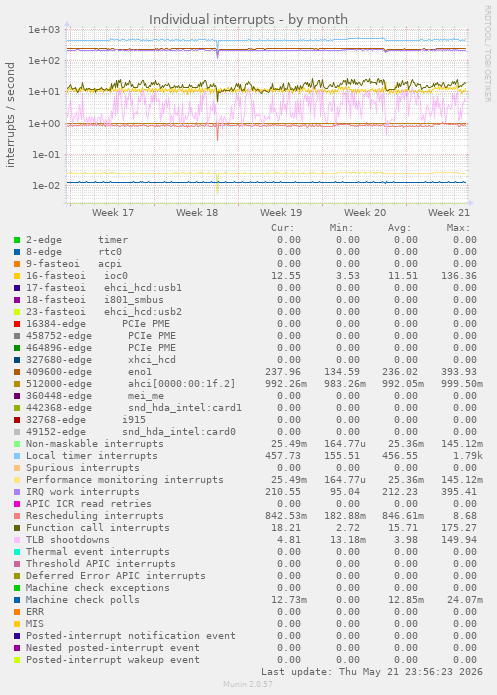Click the IRQ work interrupts purple swatch

(x=17, y=492)
